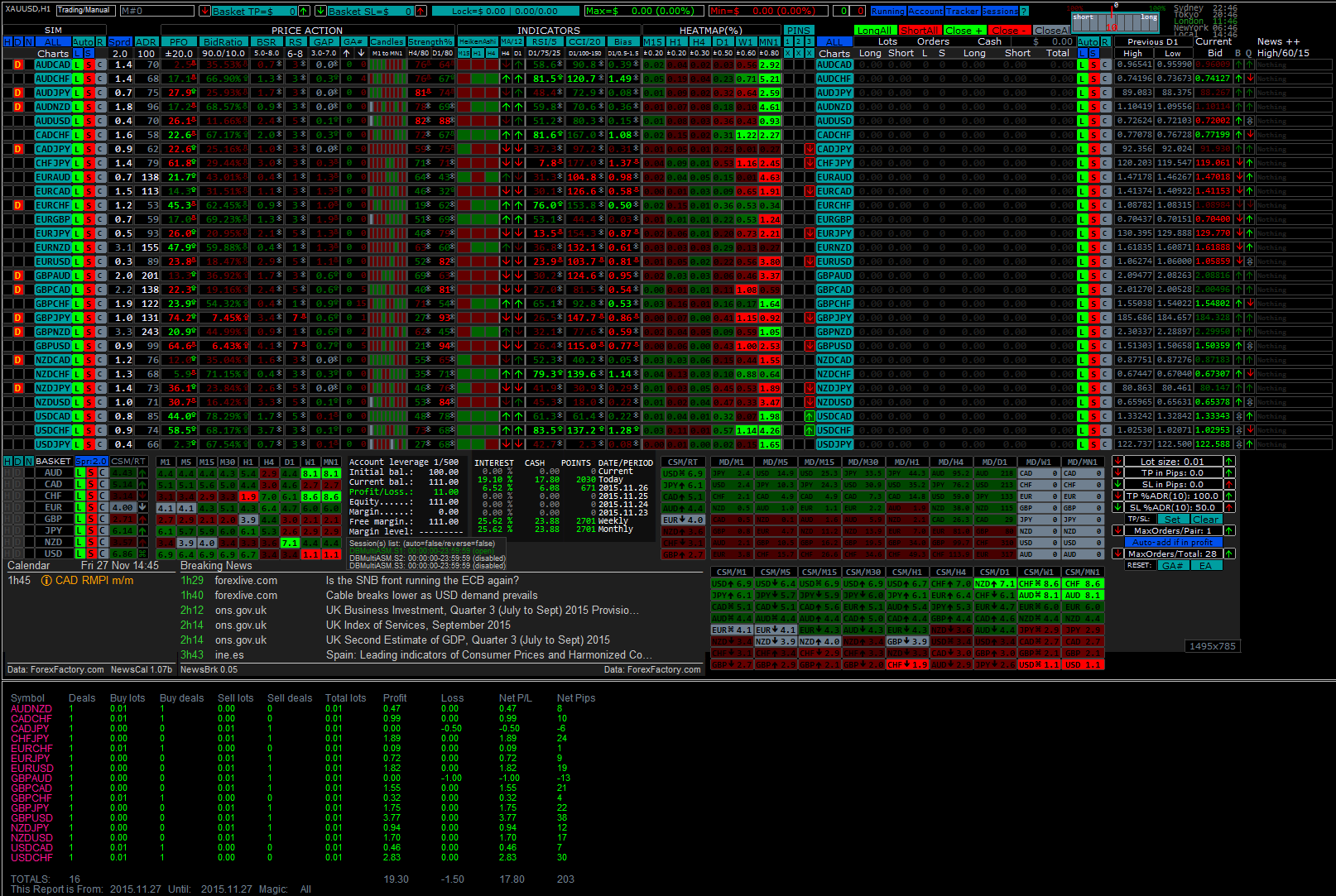Increase MaxOrders/Pair with its up arrow

(1229, 531)
